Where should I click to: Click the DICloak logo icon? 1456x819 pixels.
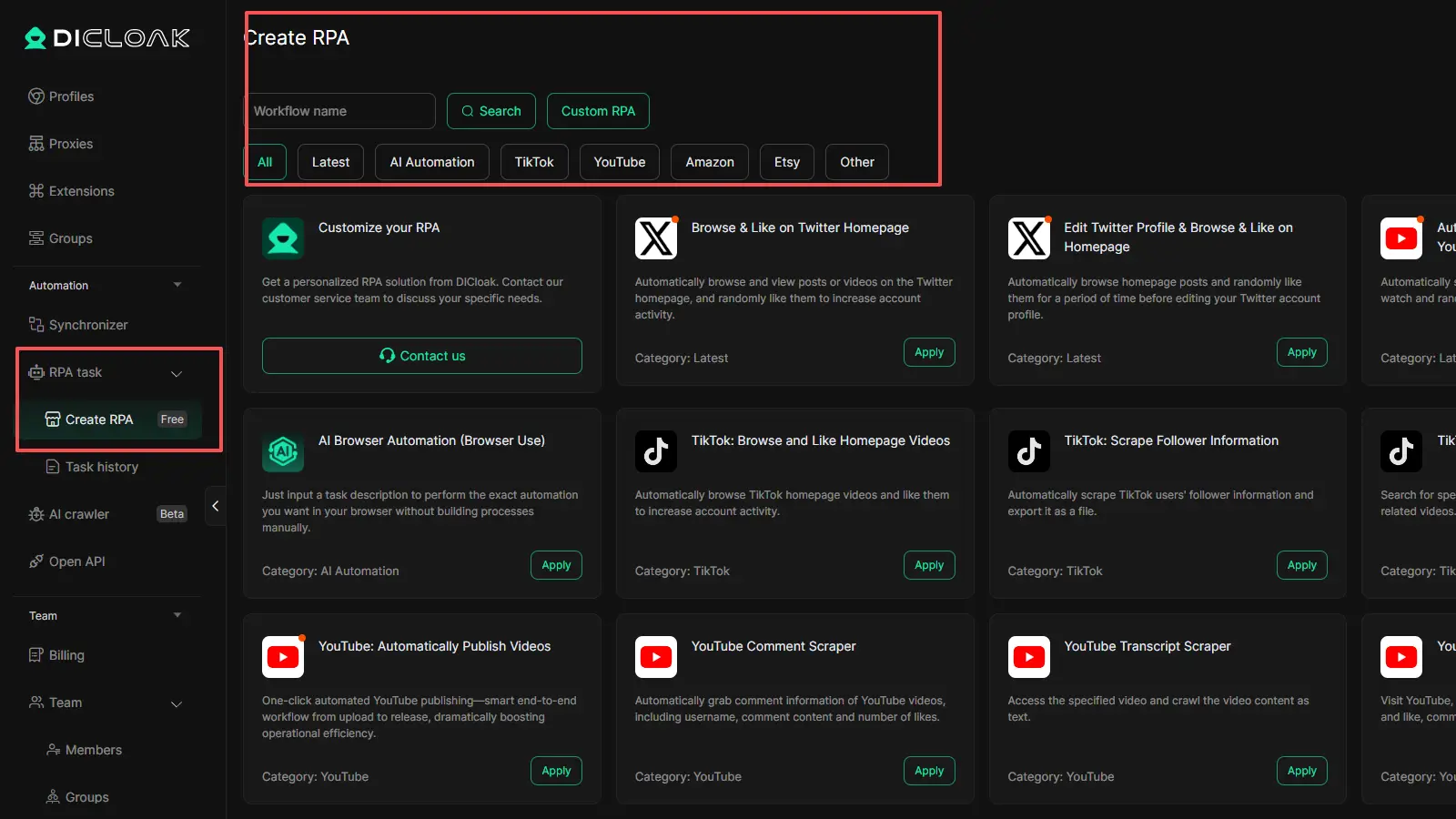pyautogui.click(x=35, y=38)
